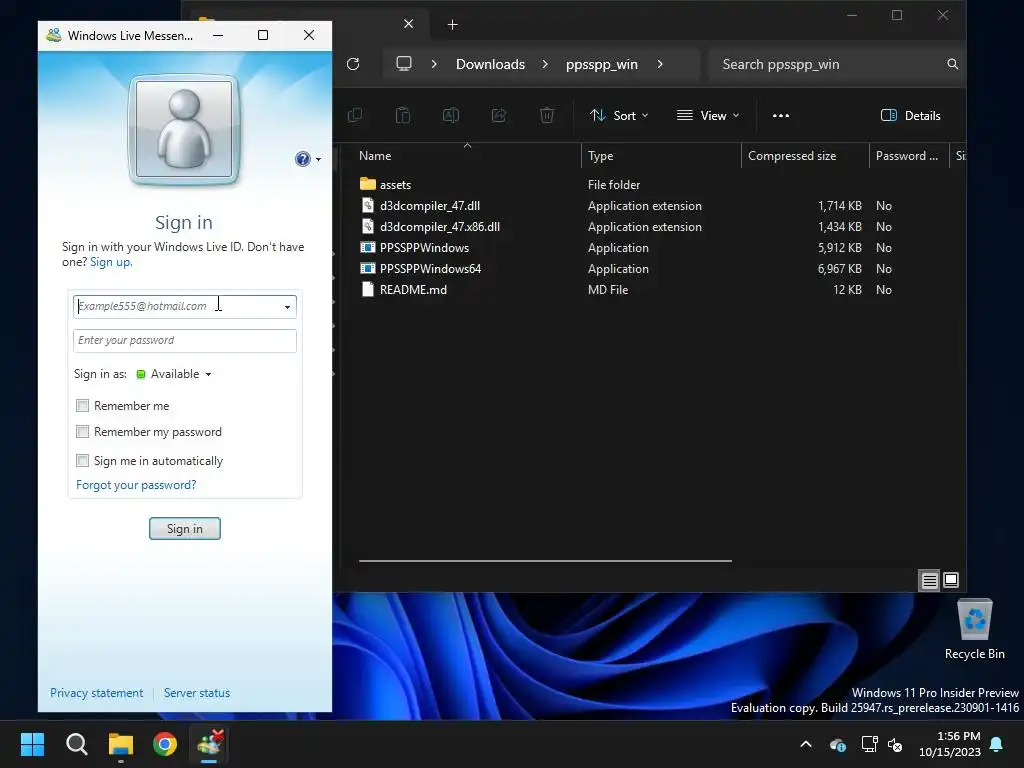Select d3dcompiler_47.dll file
Viewport: 1024px width, 768px height.
pyautogui.click(x=430, y=206)
